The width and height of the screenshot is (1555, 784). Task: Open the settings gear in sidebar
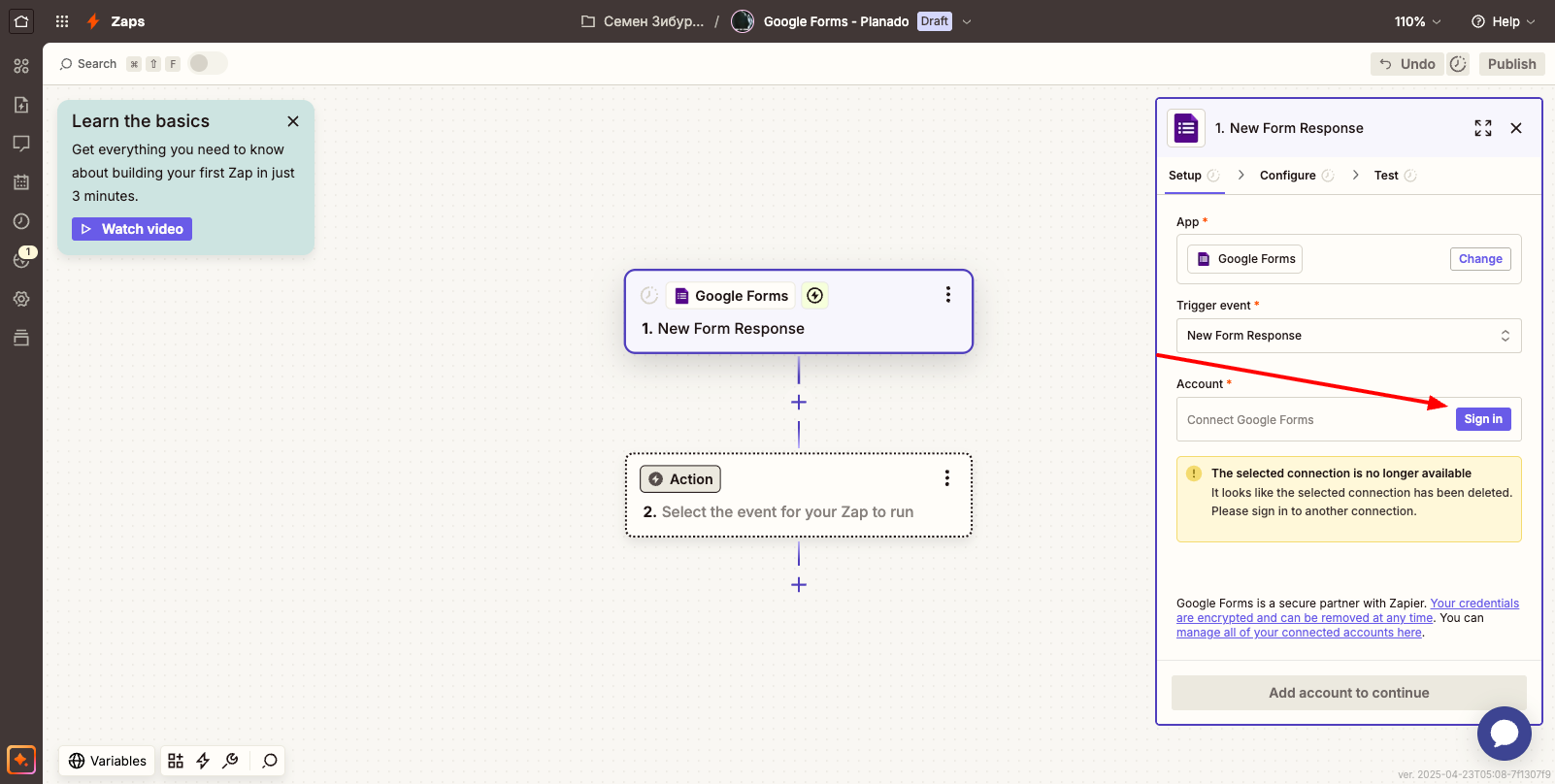(x=21, y=299)
